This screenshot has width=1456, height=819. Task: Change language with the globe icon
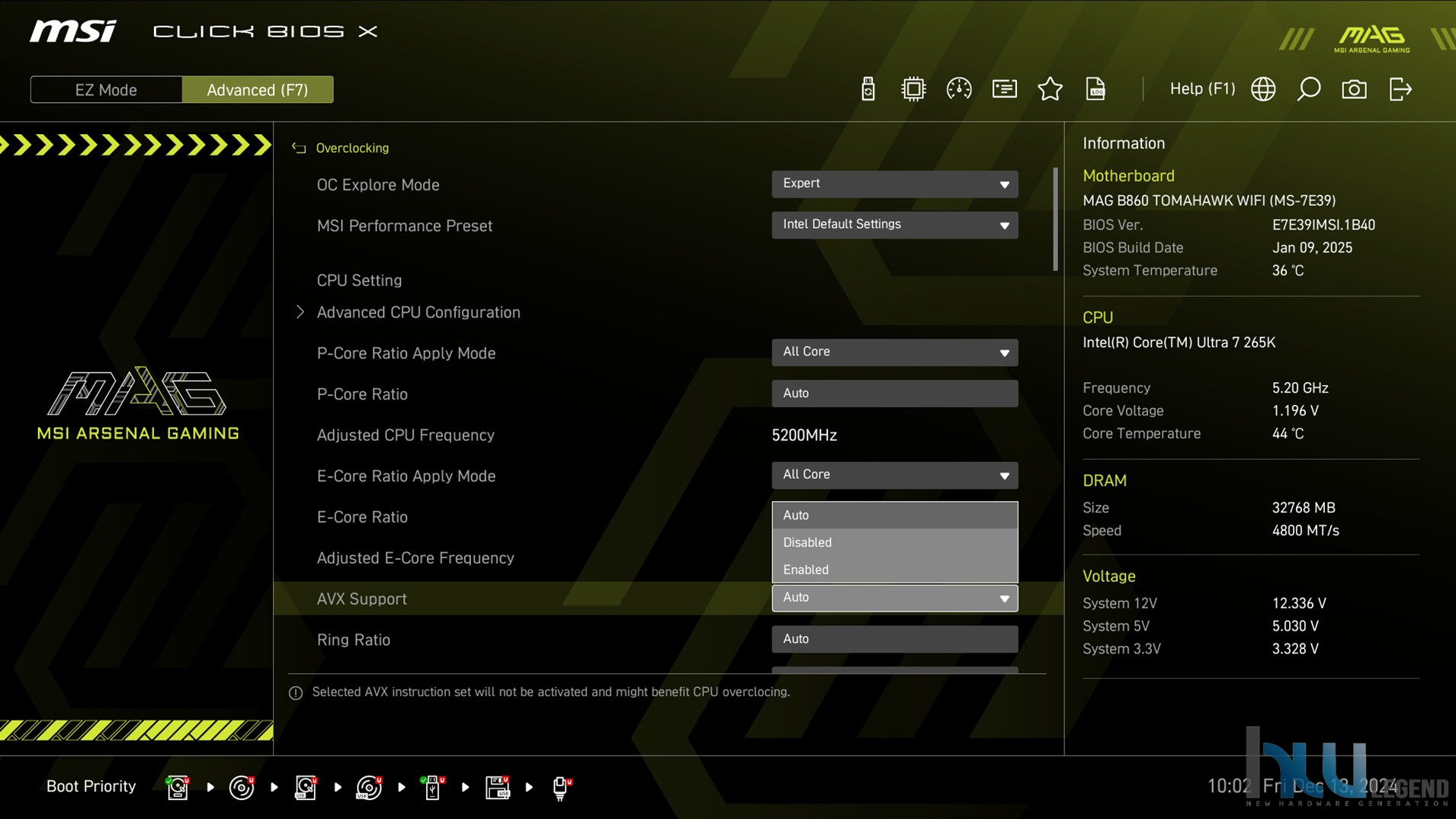click(1263, 89)
